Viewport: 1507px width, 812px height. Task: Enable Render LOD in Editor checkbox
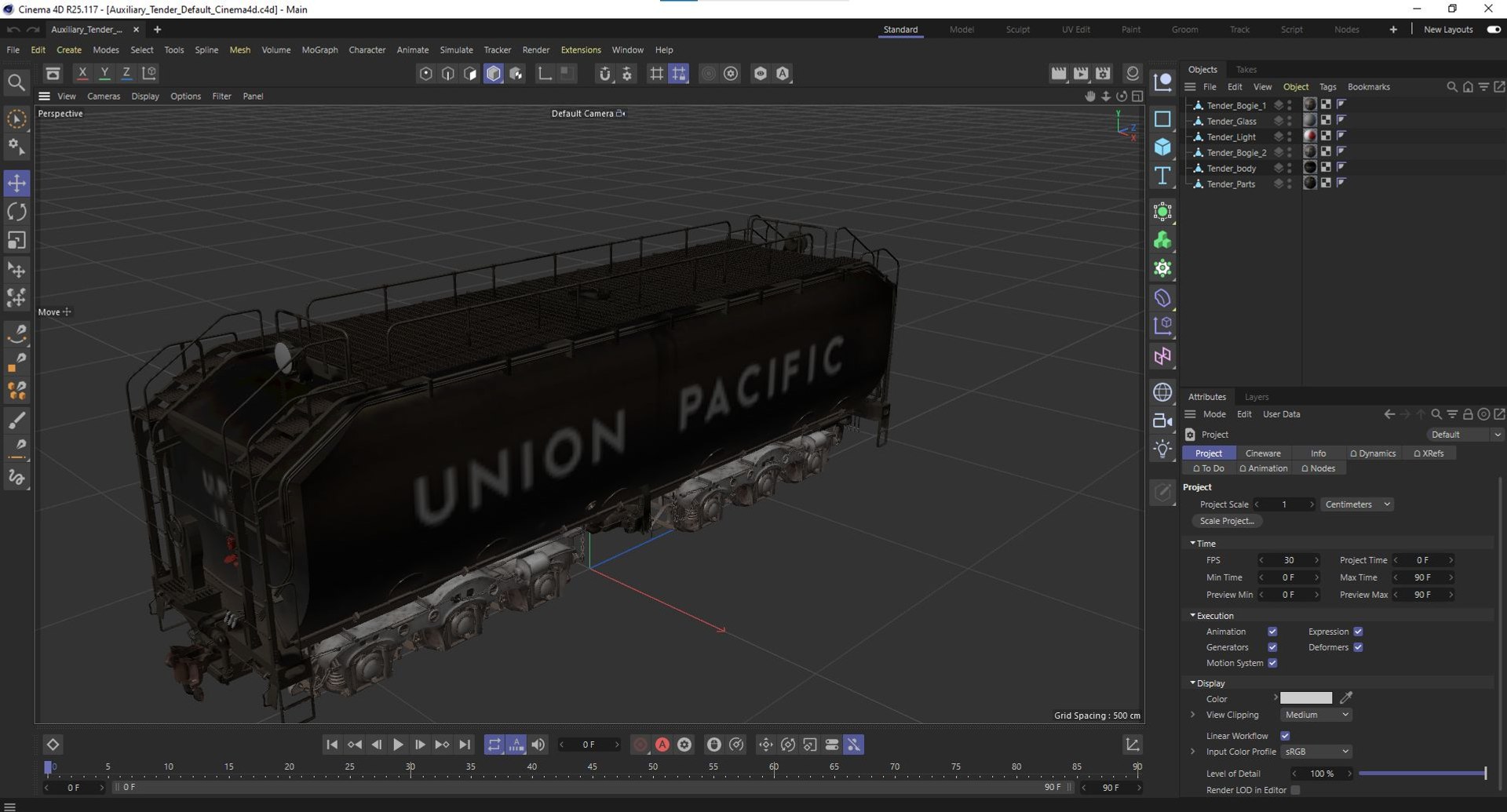click(1295, 790)
